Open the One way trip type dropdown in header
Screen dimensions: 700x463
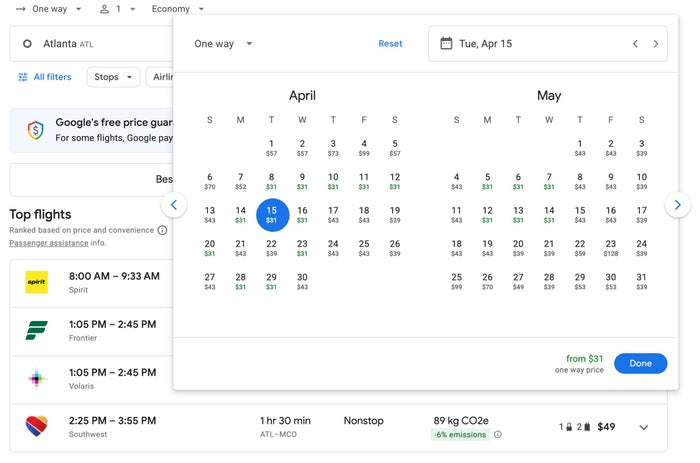tap(49, 8)
